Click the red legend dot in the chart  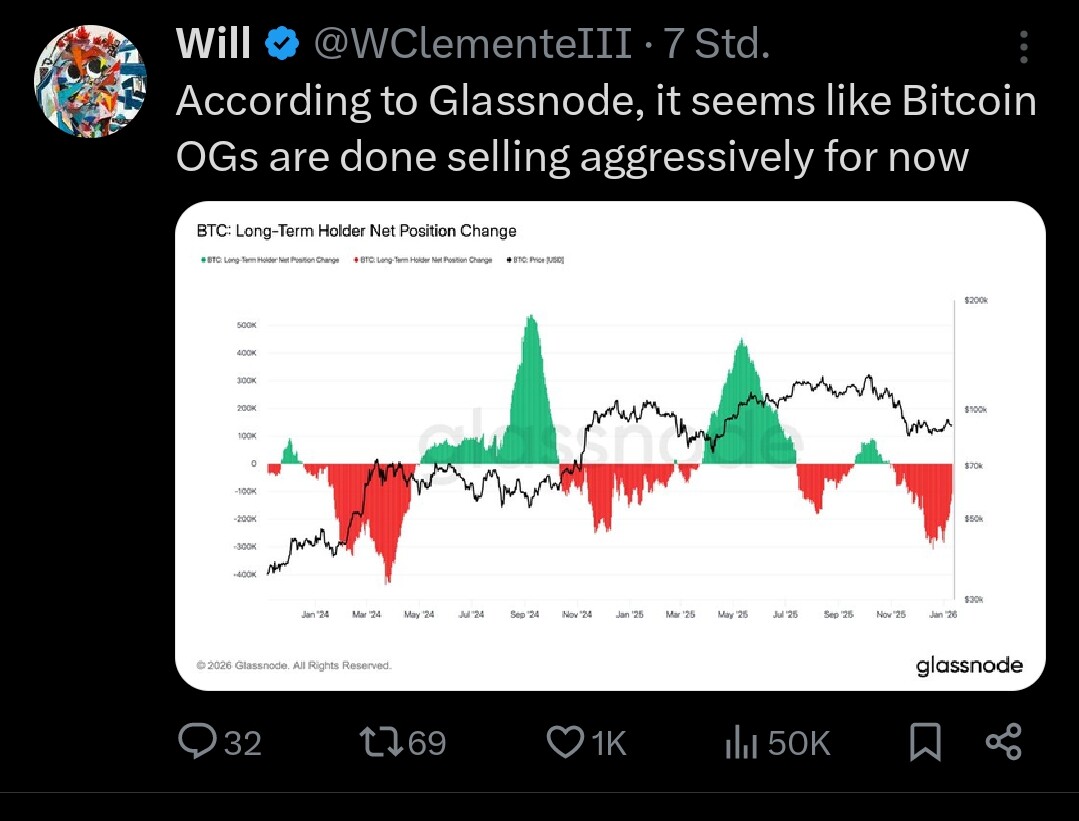(x=357, y=260)
